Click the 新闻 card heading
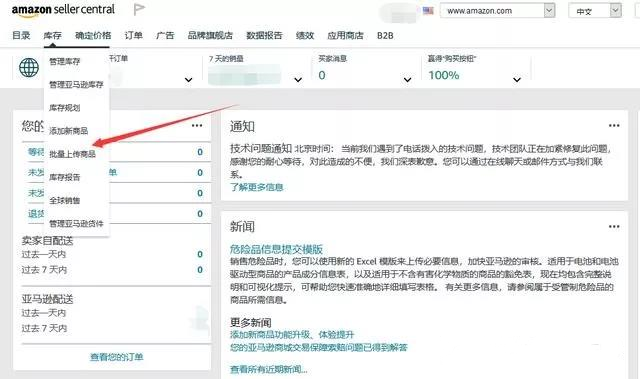This screenshot has width=640, height=379. pyautogui.click(x=242, y=227)
